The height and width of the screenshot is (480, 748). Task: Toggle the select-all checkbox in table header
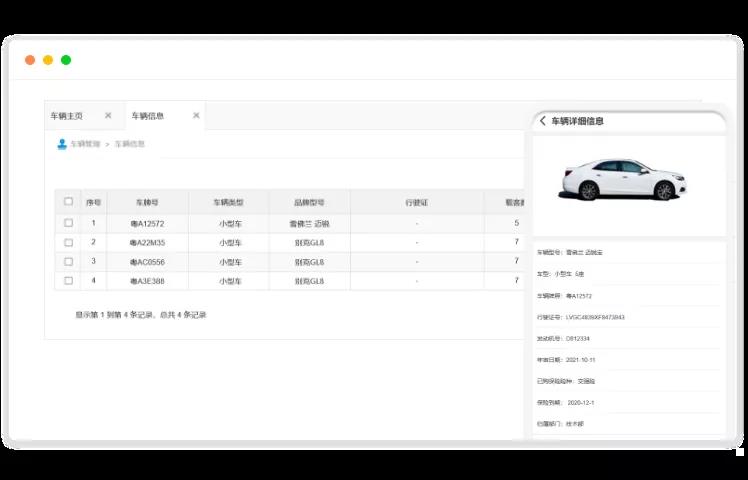point(68,201)
